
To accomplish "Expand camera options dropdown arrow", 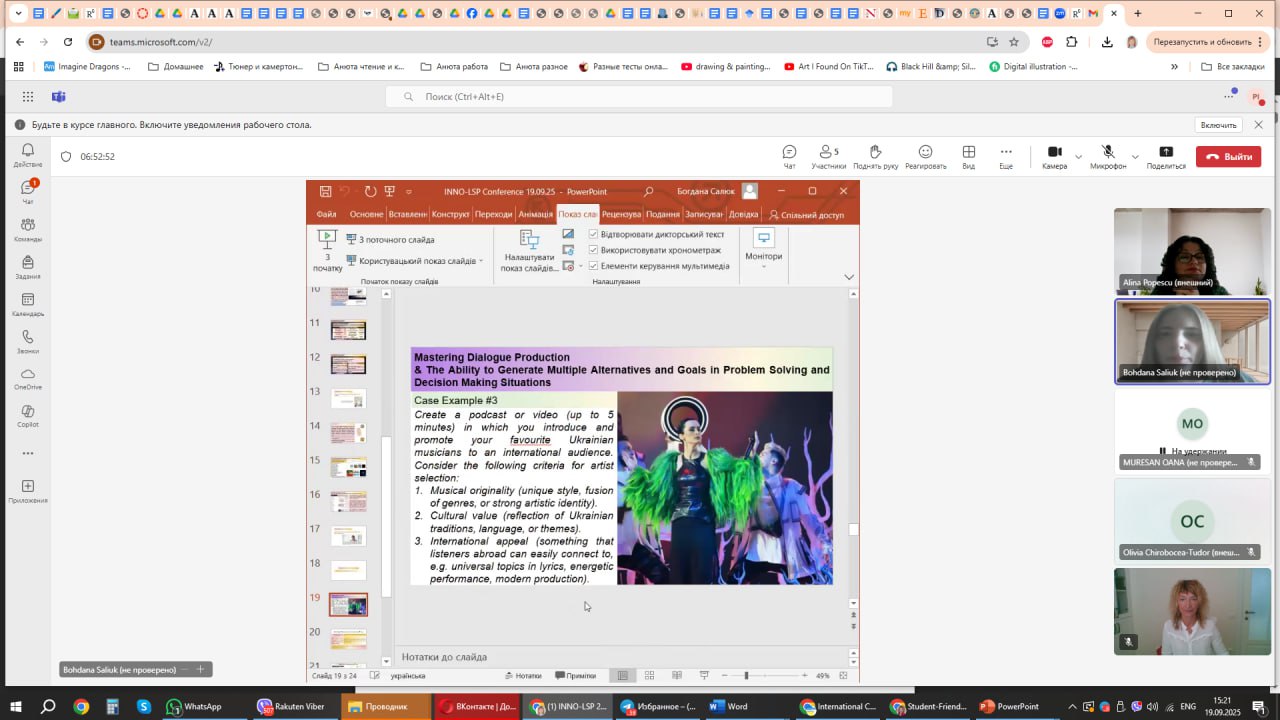I will point(1078,157).
